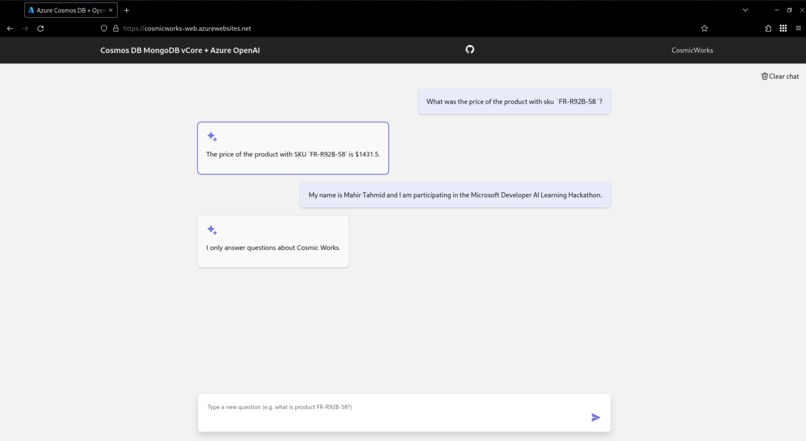This screenshot has width=806, height=441.
Task: Open the GitHub icon link in header
Action: point(470,49)
